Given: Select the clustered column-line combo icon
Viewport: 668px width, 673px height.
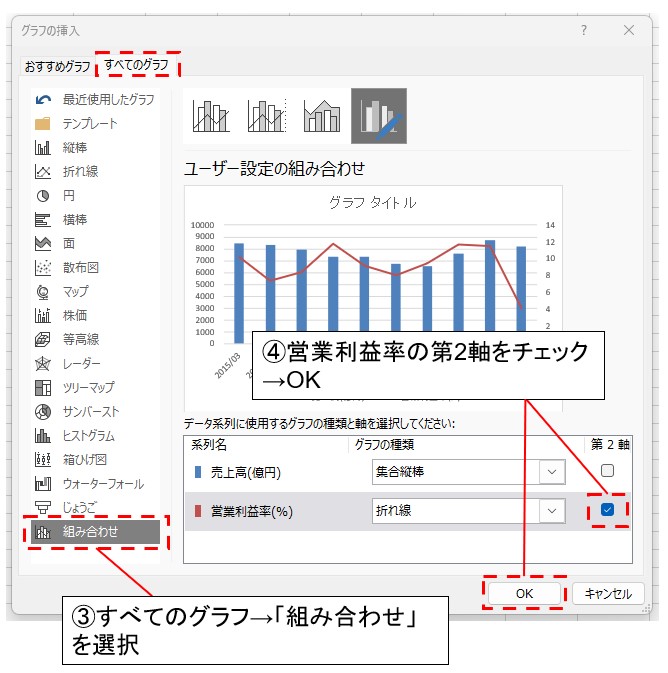Looking at the screenshot, I should pos(211,116).
